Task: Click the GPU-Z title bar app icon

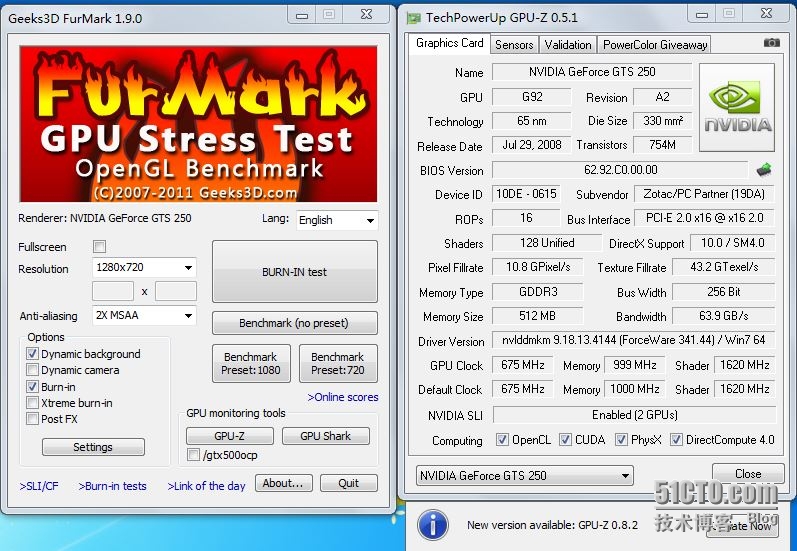Action: coord(413,18)
